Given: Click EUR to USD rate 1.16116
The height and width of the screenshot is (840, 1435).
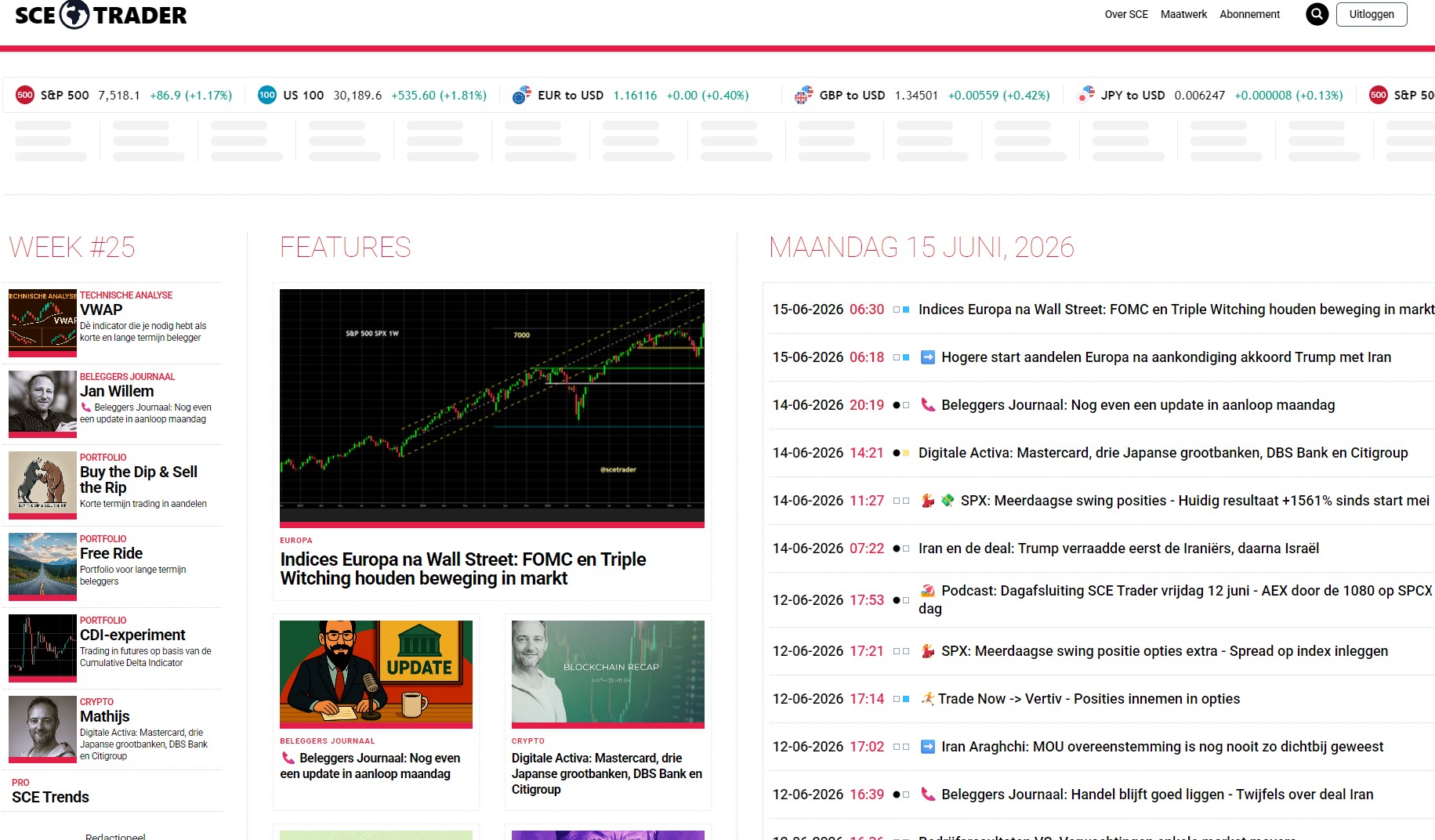Looking at the screenshot, I should tap(635, 96).
